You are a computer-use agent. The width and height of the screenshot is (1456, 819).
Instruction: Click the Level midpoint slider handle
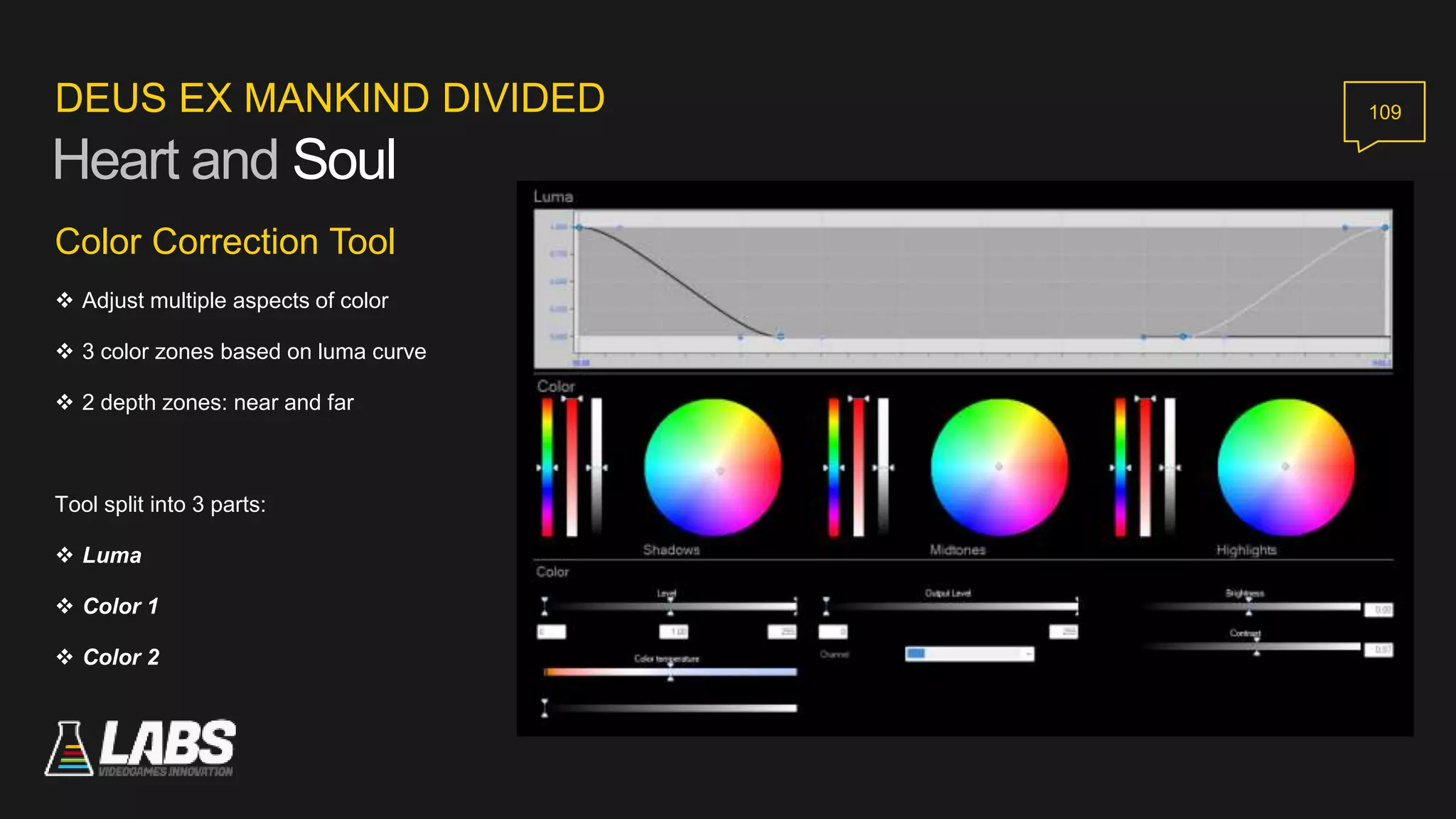tap(670, 606)
